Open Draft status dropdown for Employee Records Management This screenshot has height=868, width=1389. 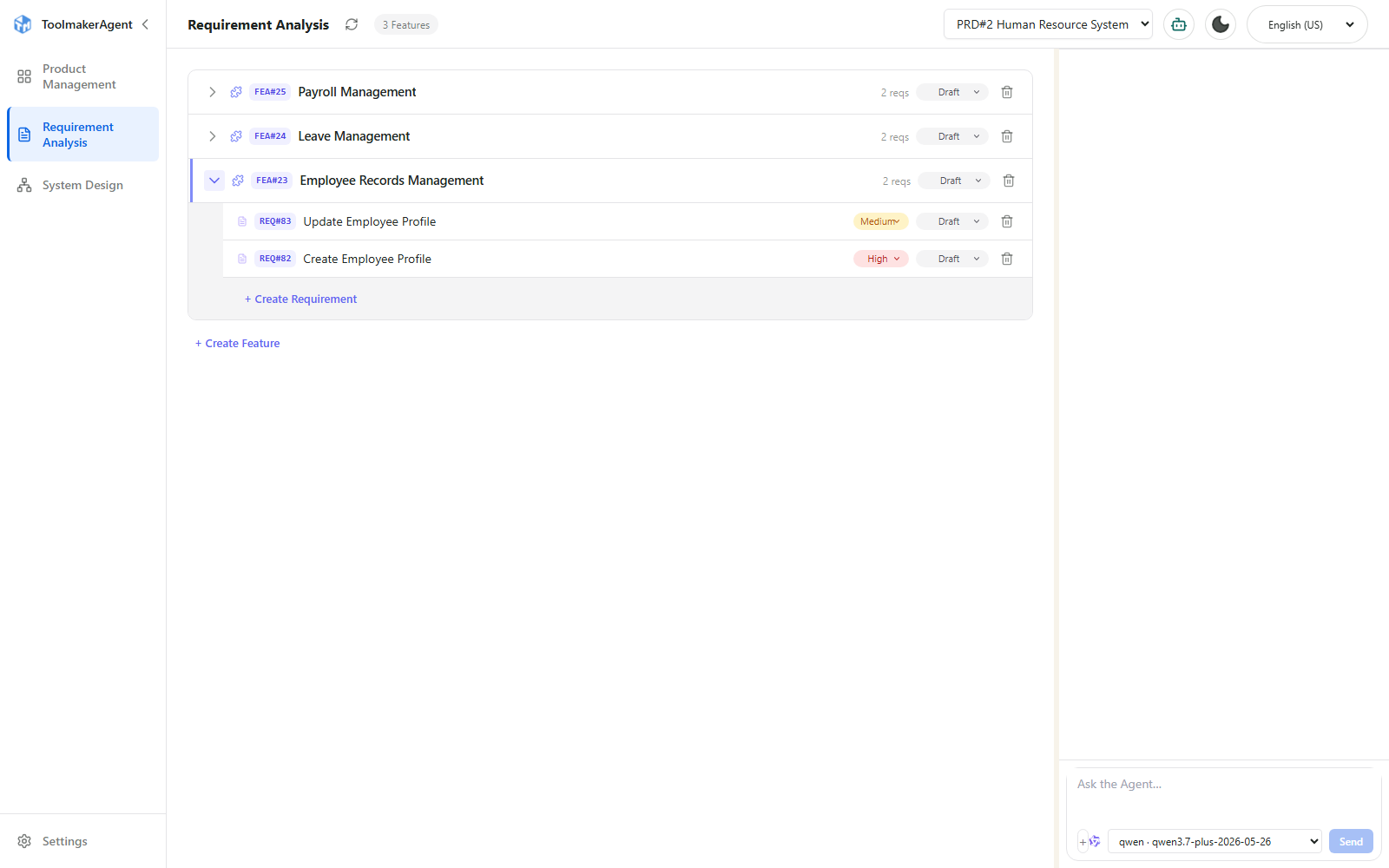(954, 181)
